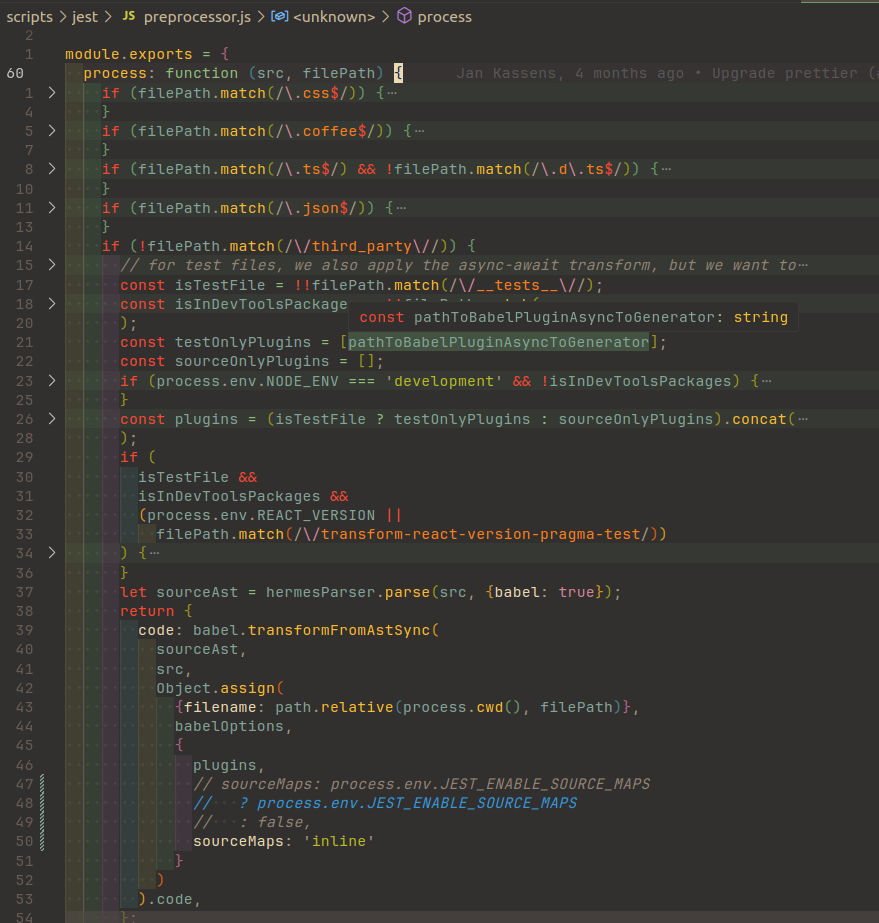
Task: Expand the isInDevToolsPackage line fold arrow
Action: (x=52, y=303)
